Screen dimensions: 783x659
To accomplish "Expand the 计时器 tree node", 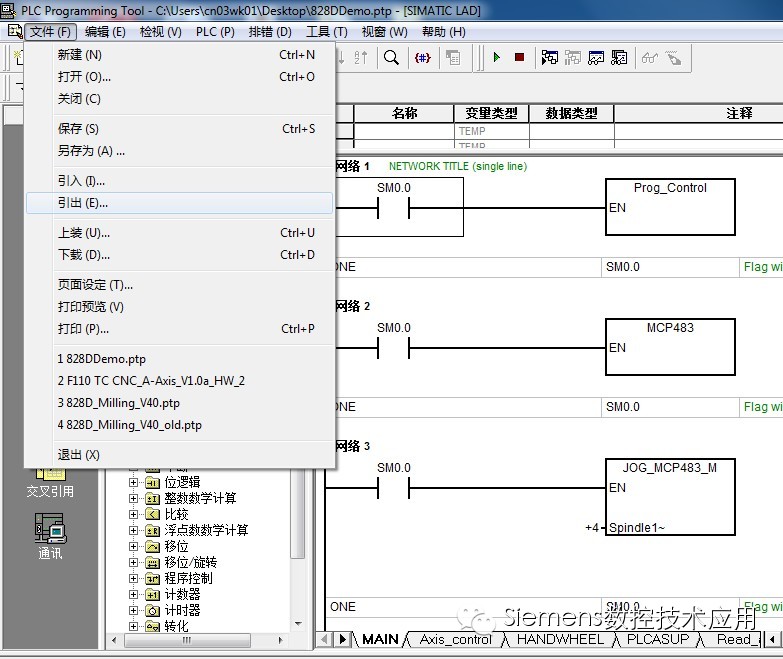I will 133,610.
